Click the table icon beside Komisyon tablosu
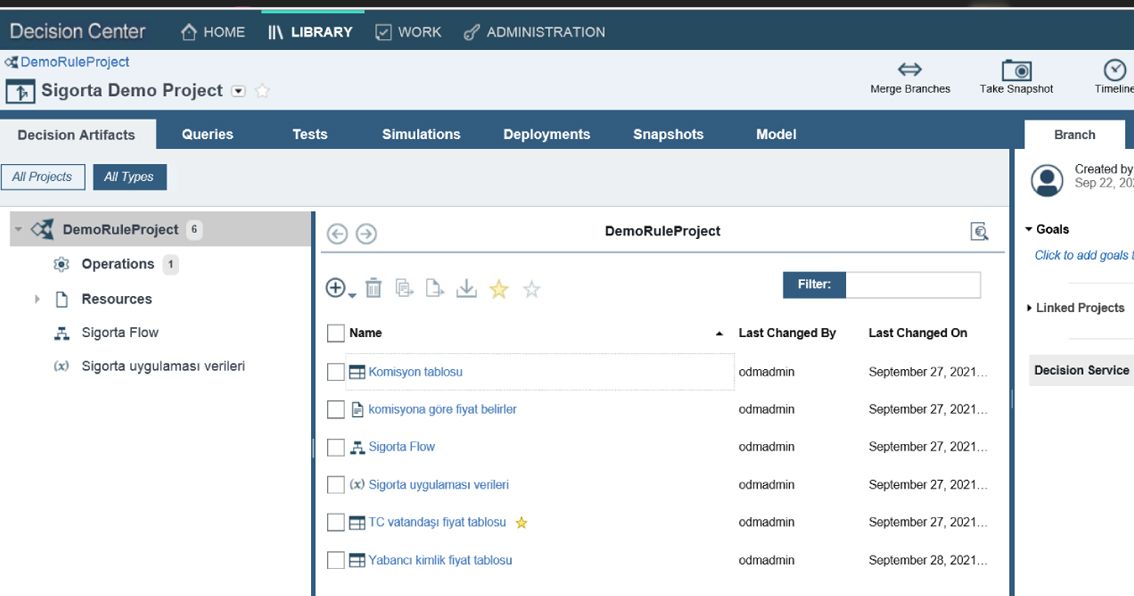1134x596 pixels. tap(357, 372)
